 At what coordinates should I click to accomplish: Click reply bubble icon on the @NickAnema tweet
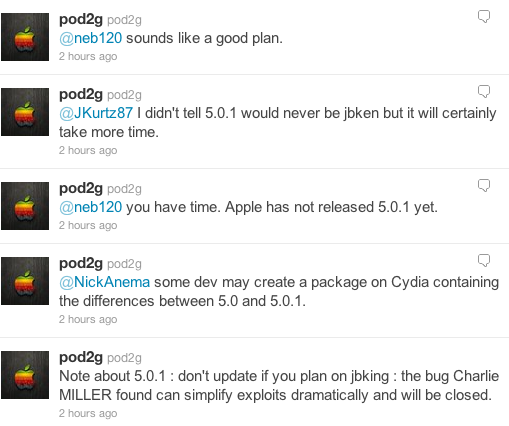pyautogui.click(x=484, y=260)
